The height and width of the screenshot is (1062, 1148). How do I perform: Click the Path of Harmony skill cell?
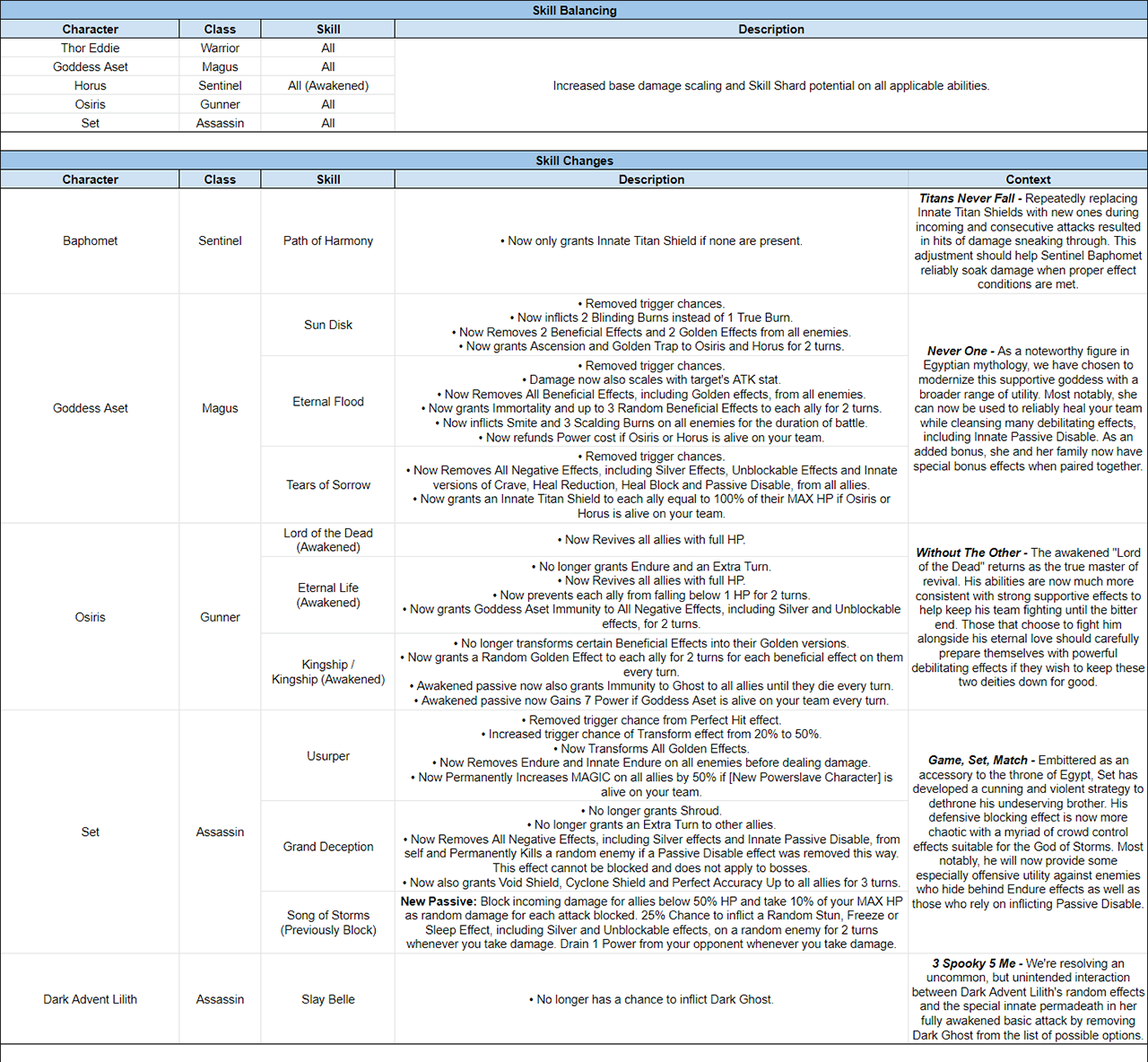click(327, 240)
